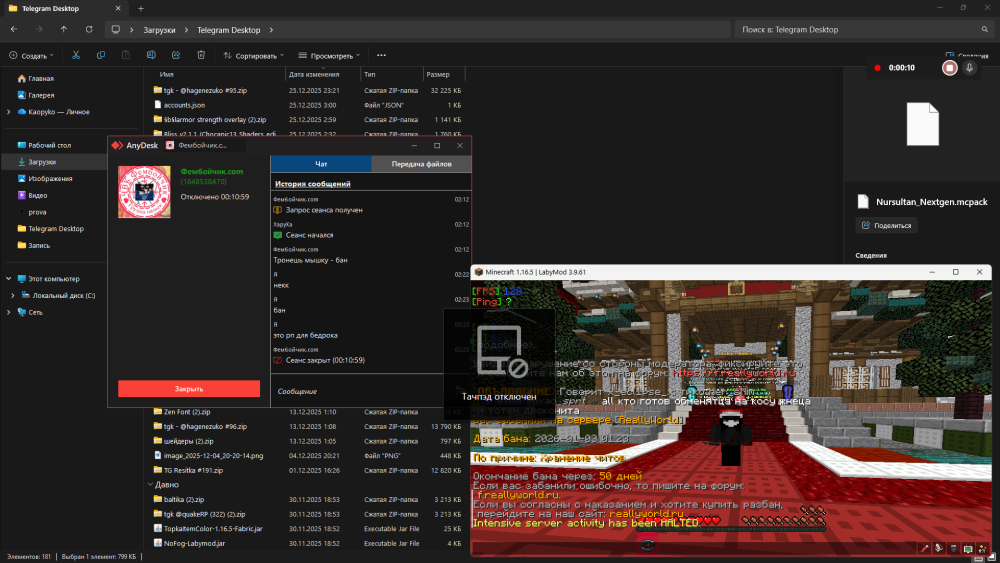Image resolution: width=1000 pixels, height=563 pixels.
Task: Click the Share icon in Explorer toolbar
Action: tap(176, 55)
